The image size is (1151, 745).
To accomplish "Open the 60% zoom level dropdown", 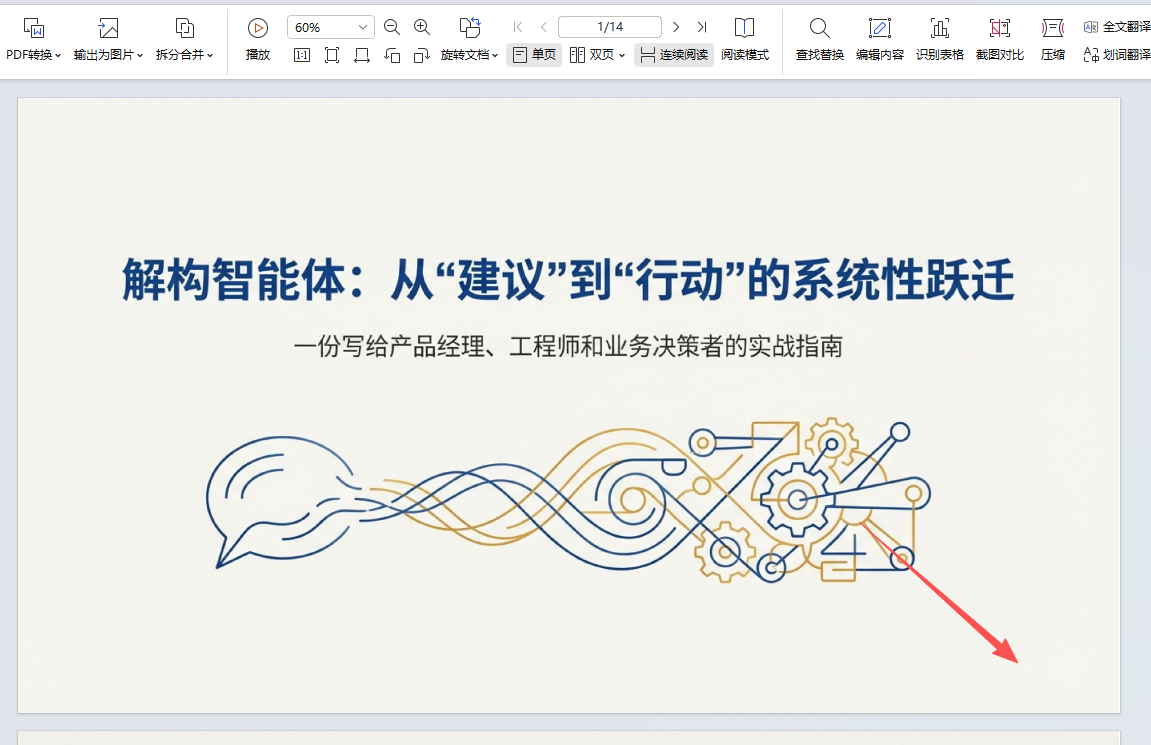I will pyautogui.click(x=330, y=28).
